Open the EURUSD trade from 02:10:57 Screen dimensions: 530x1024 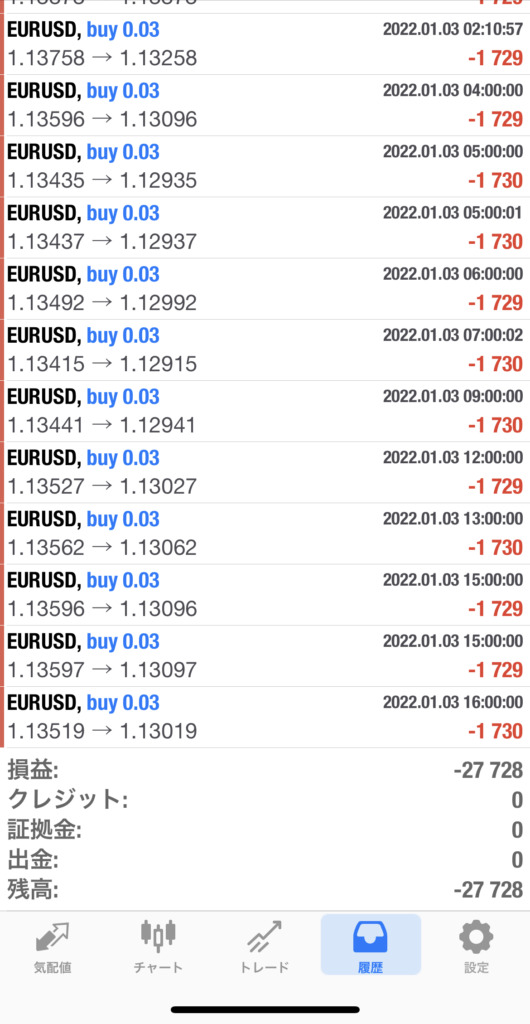click(265, 44)
